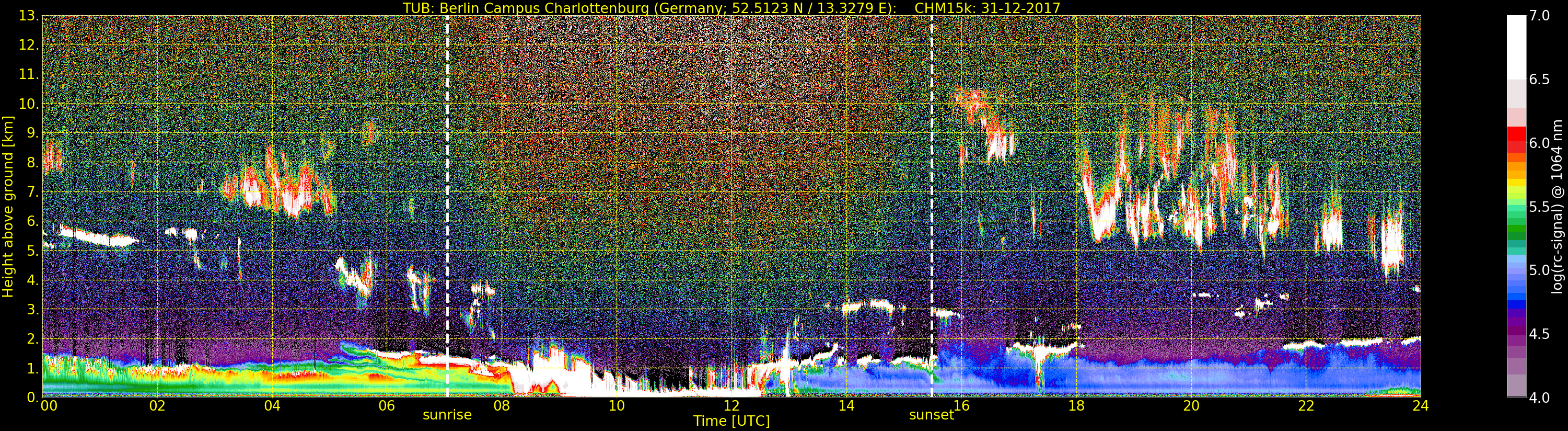Click the '7.' tick on the height axis

coord(32,192)
